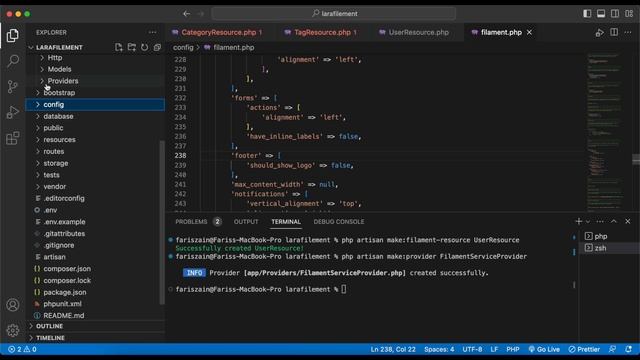The width and height of the screenshot is (640, 360).
Task: Open the Explorer view in activity bar
Action: point(13,36)
